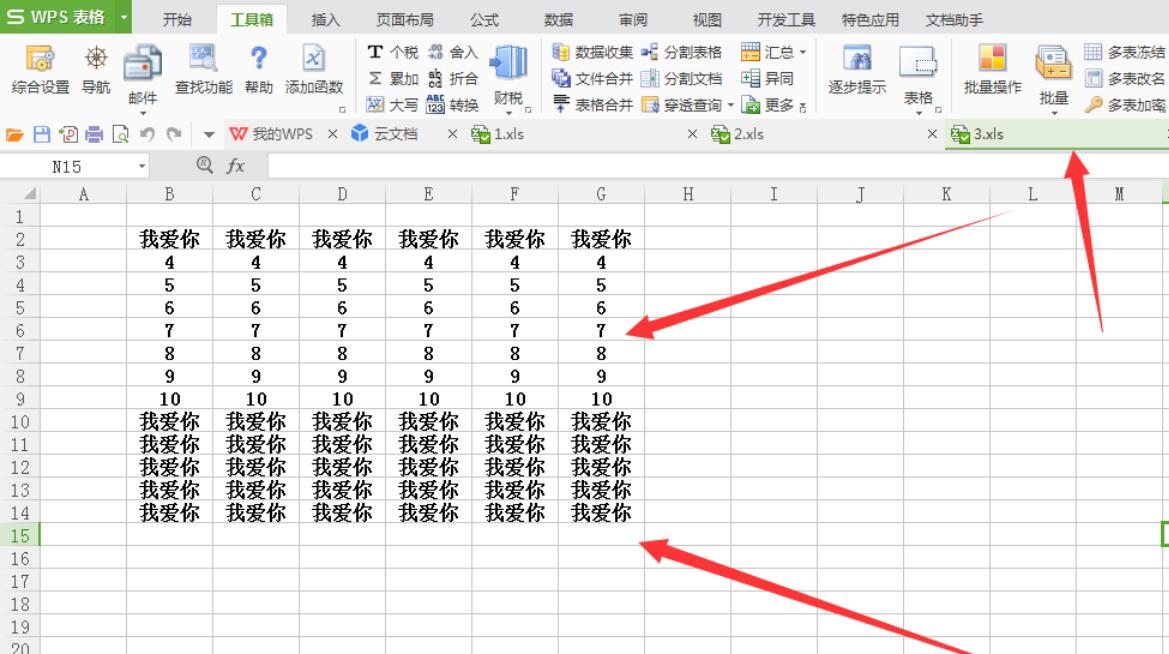Viewport: 1169px width, 654px height.
Task: Switch to the 开始 ribbon tab
Action: [x=177, y=19]
